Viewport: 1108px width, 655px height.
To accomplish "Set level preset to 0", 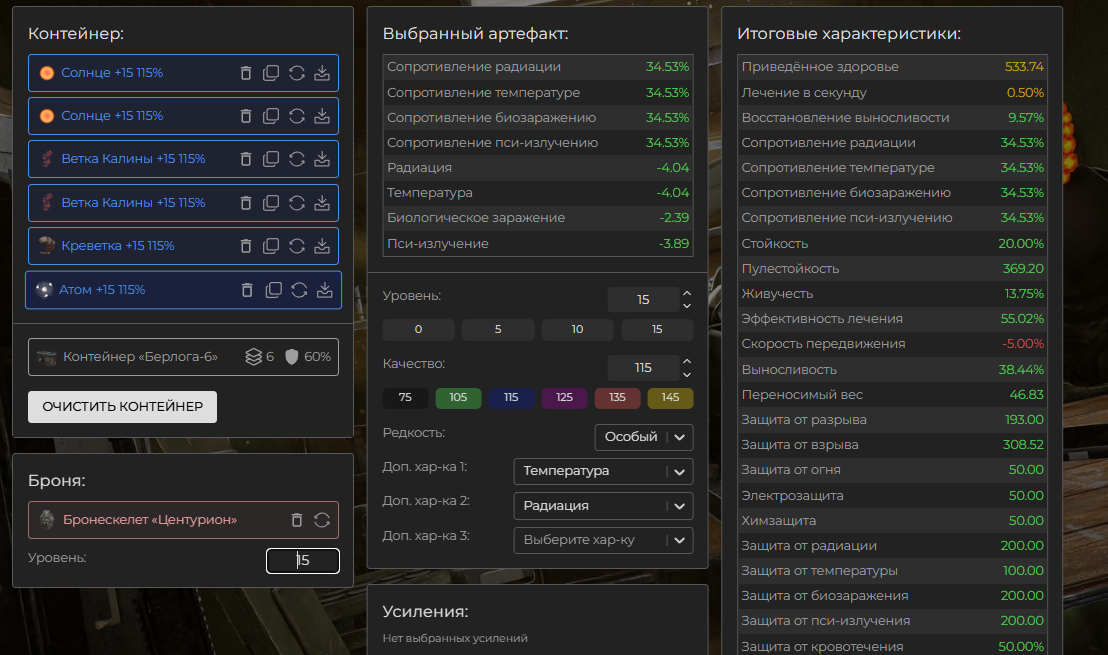I will (x=418, y=330).
